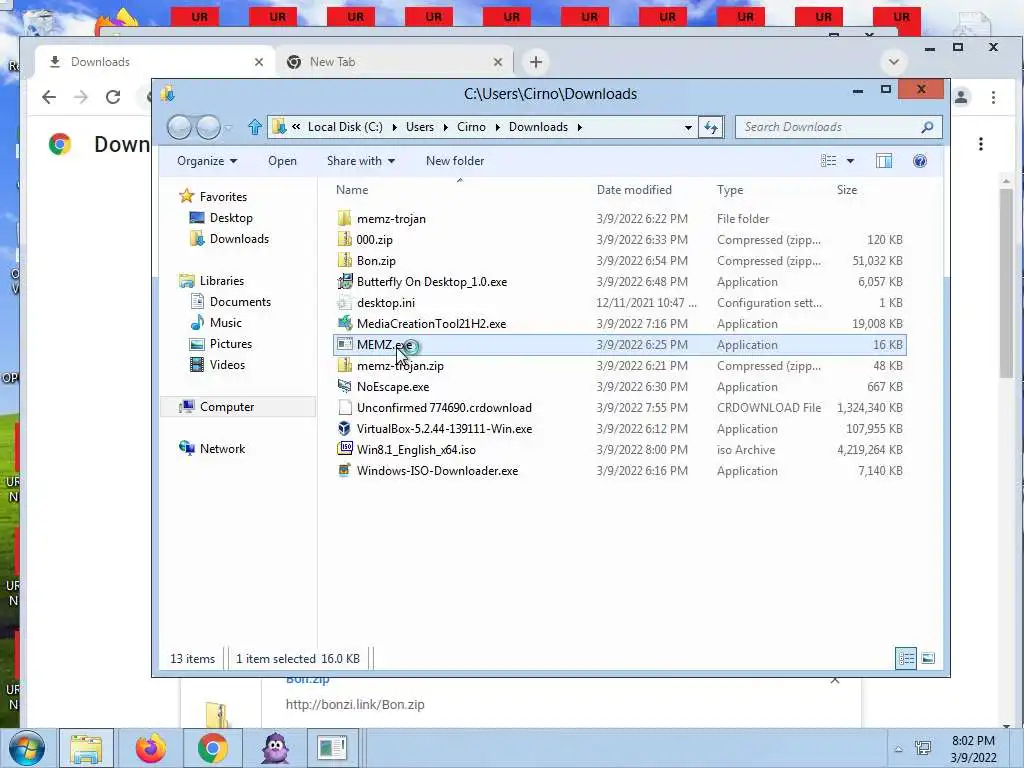Viewport: 1024px width, 768px height.
Task: Open Chrome from the taskbar
Action: (x=213, y=748)
